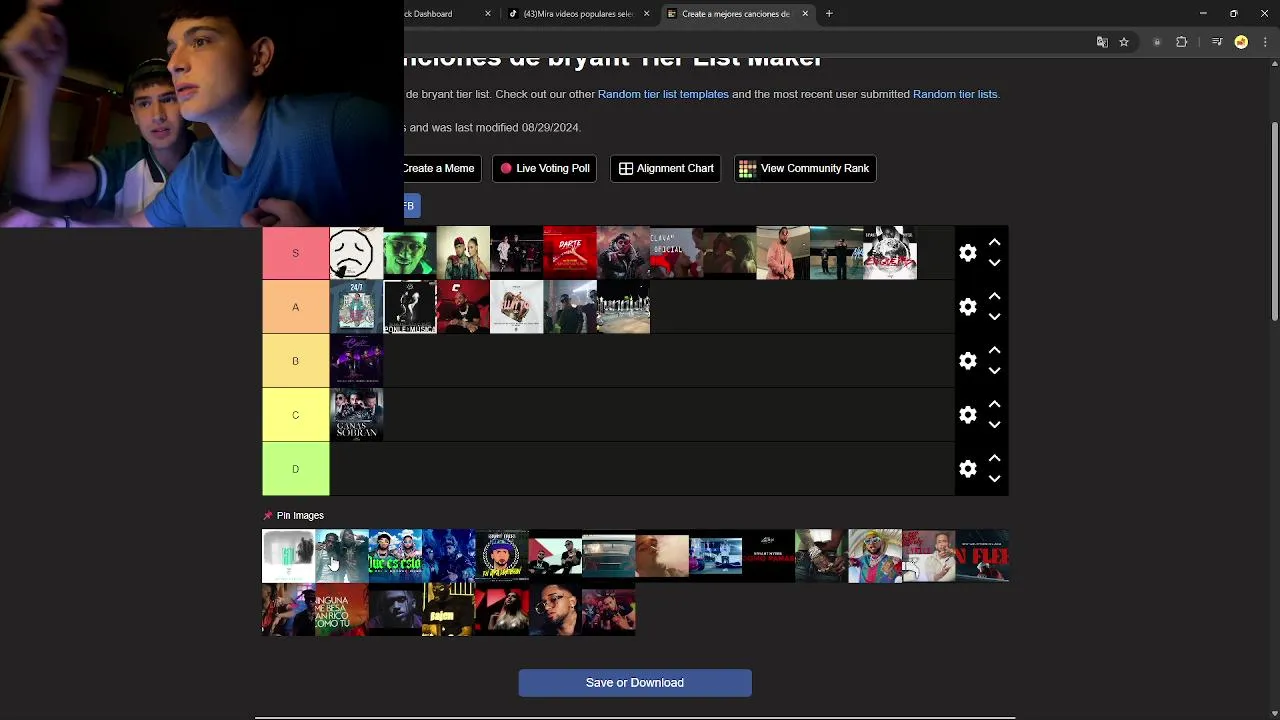Open settings gear for S tier row
Image resolution: width=1280 pixels, height=720 pixels.
967,253
